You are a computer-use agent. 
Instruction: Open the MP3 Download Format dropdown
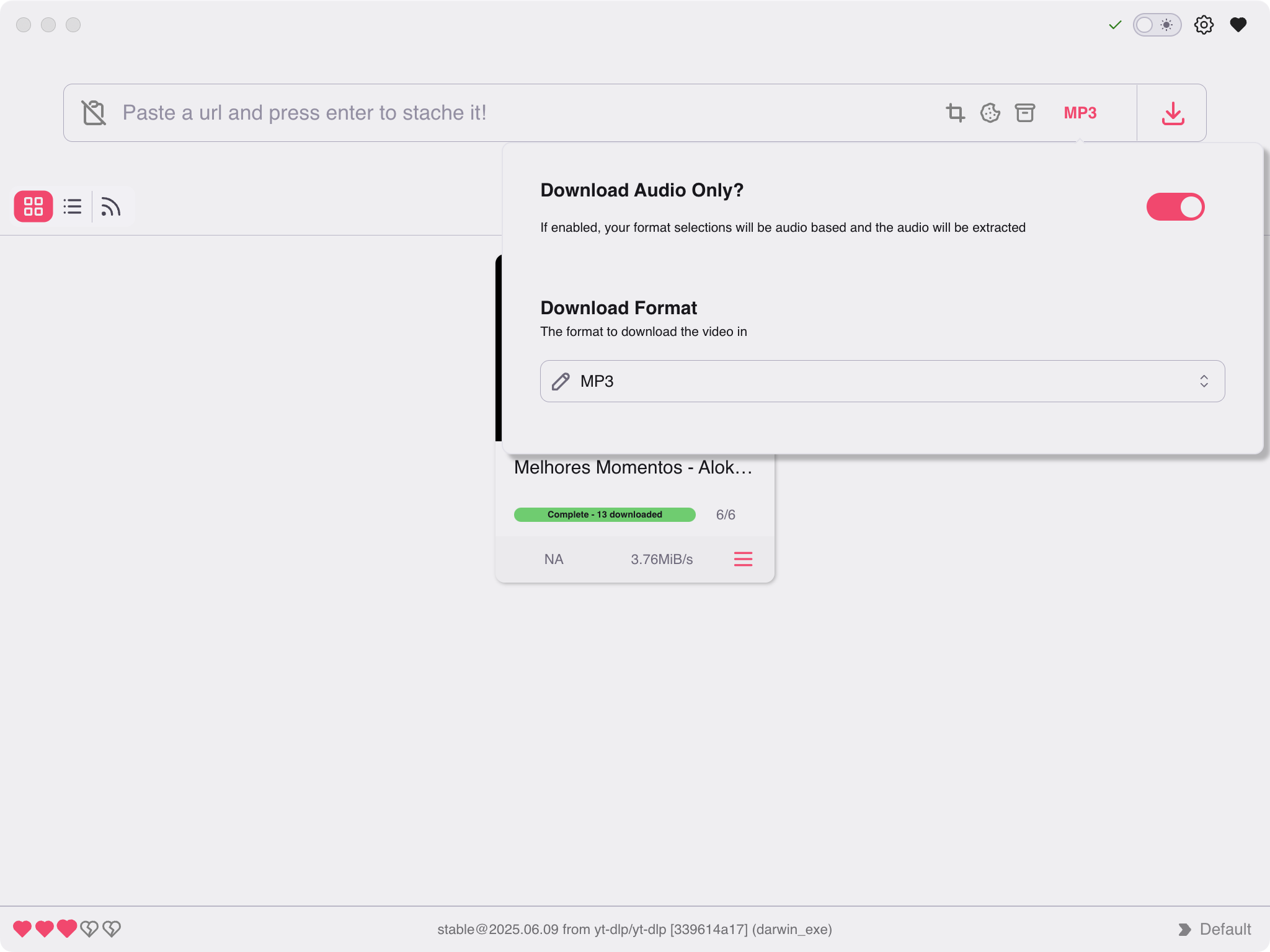coord(881,381)
